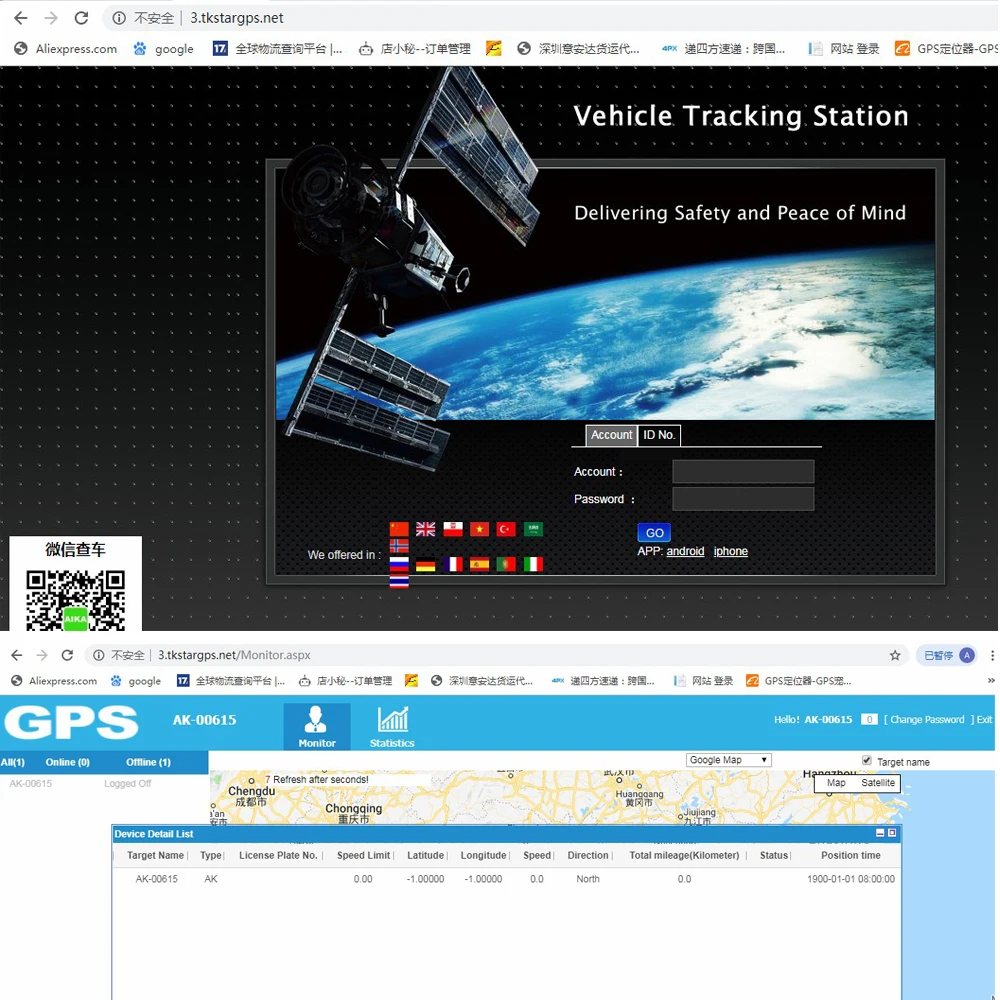Pick the Norwegian flag language
The image size is (1000, 1000).
click(x=399, y=546)
